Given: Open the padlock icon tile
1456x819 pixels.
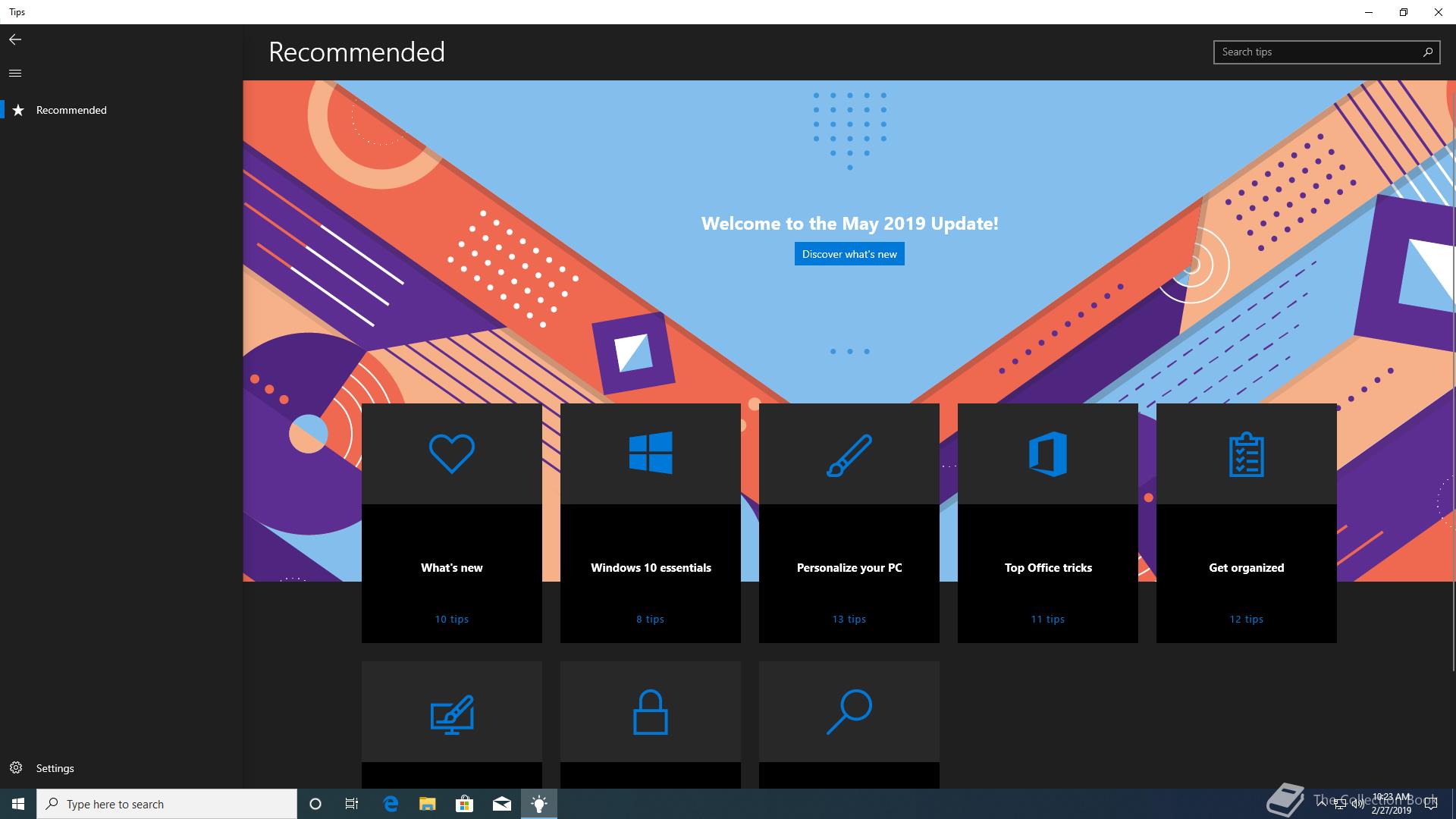Looking at the screenshot, I should point(651,712).
